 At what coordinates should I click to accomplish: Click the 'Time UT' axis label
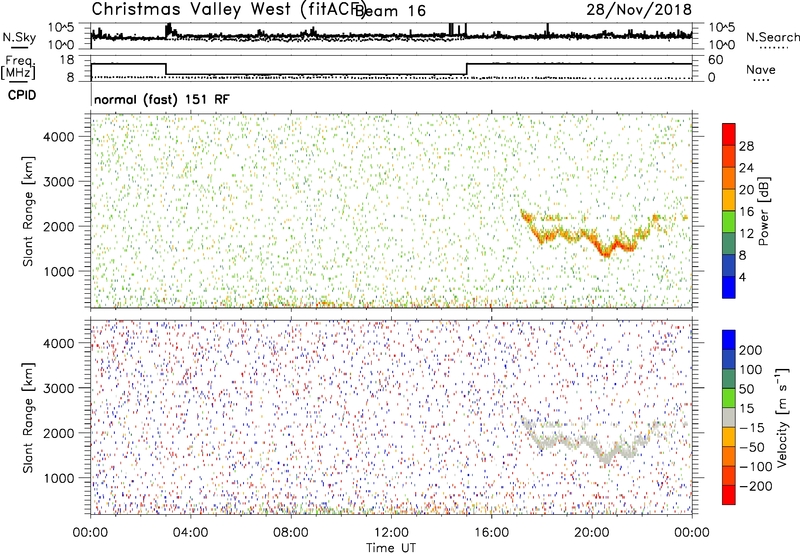pos(391,548)
